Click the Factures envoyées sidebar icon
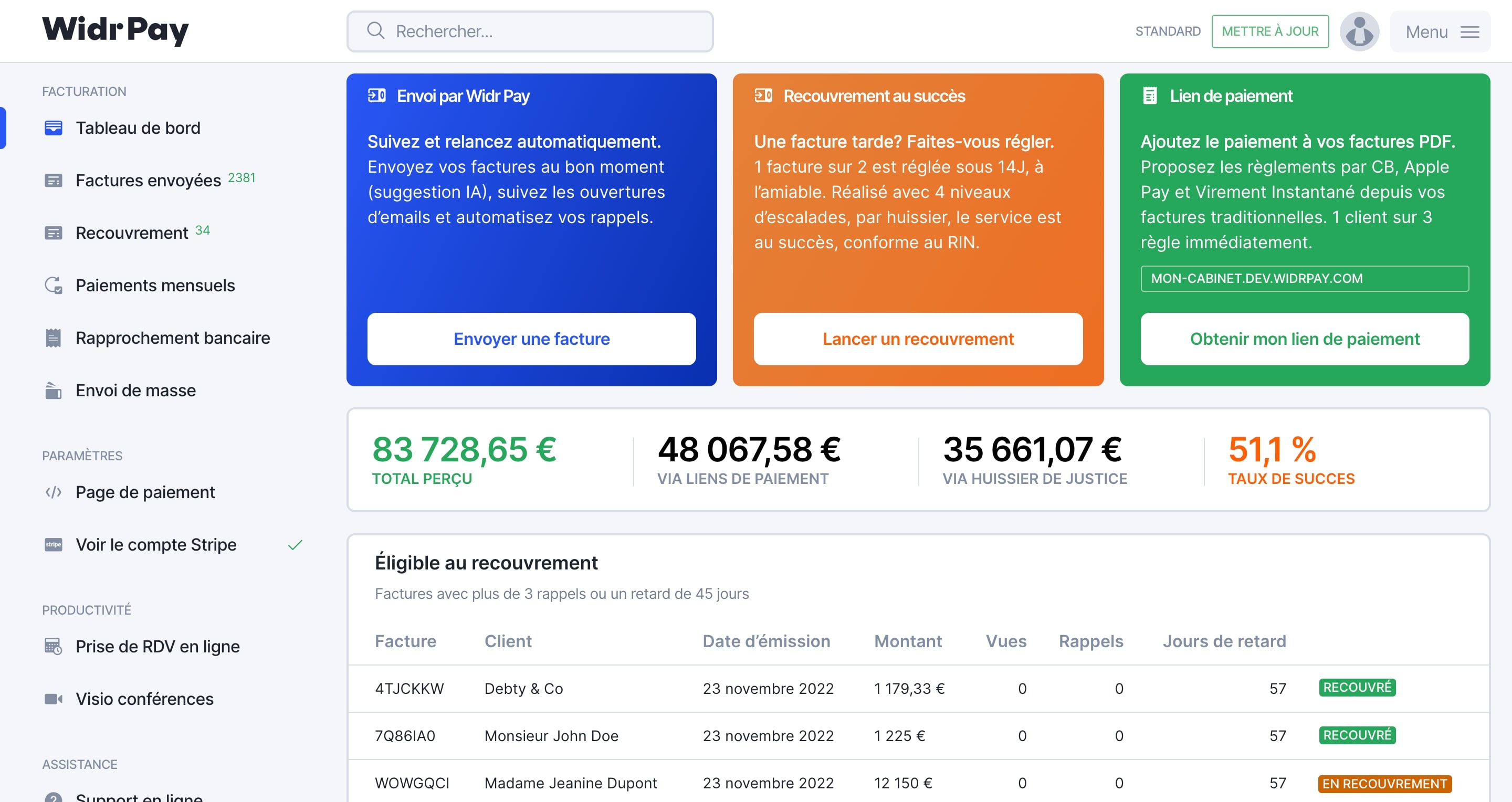 [54, 180]
